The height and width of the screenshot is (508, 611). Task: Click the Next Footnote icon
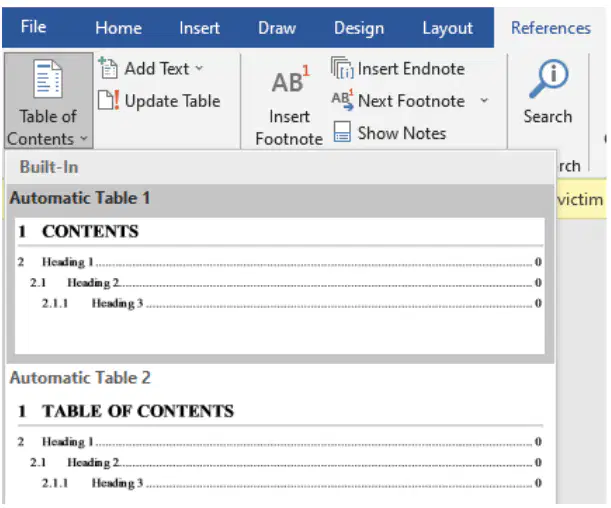point(342,100)
